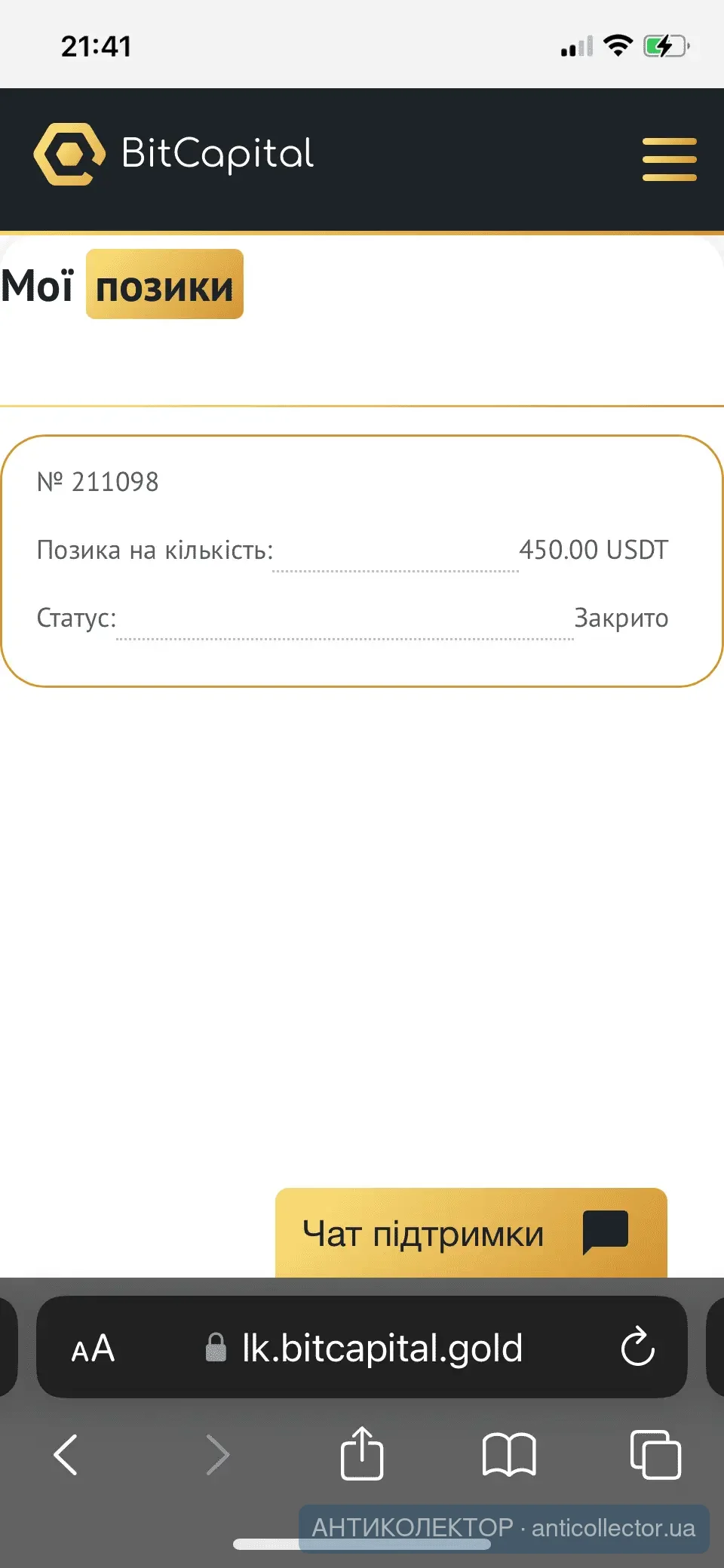Reload the page using Safari refresh icon
The image size is (724, 1568).
[x=637, y=1347]
